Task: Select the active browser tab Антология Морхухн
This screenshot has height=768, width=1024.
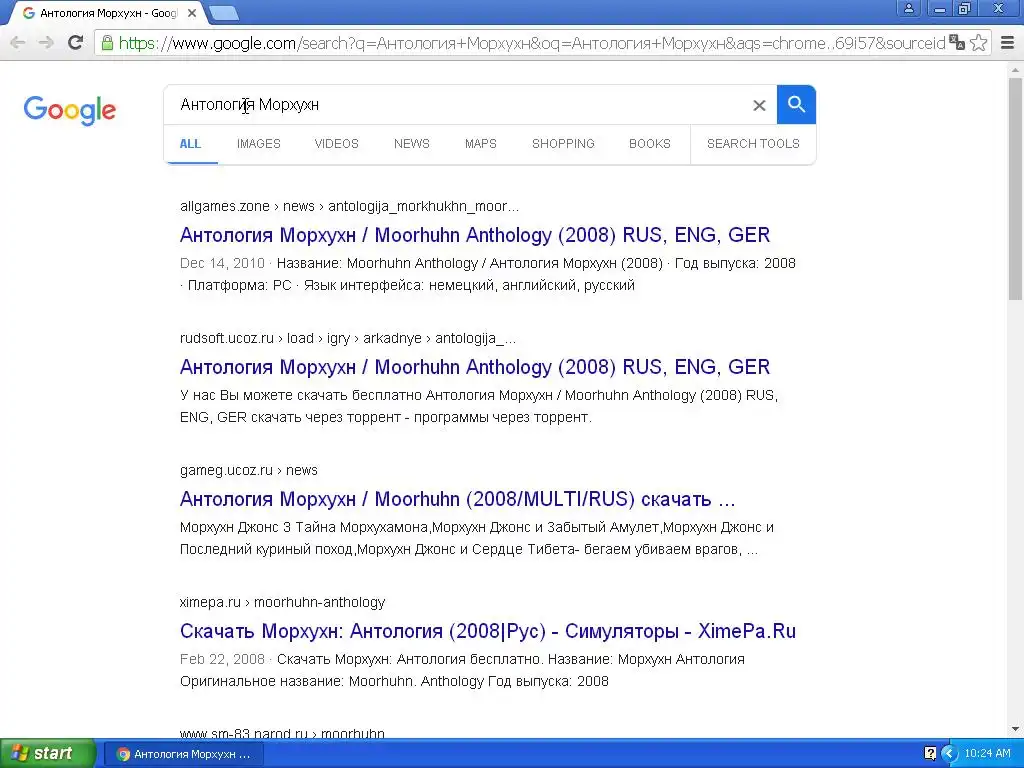Action: 108,13
